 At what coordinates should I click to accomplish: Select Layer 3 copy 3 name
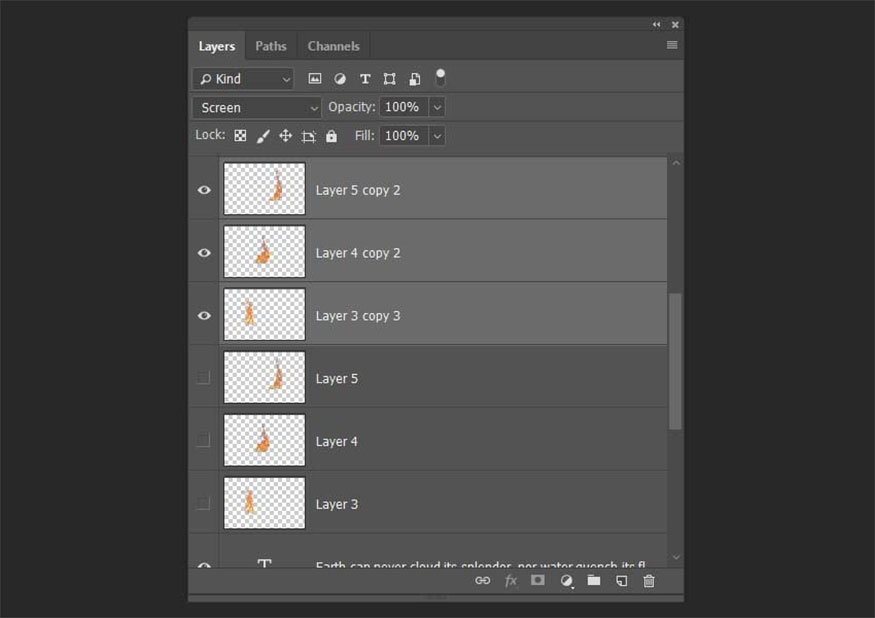point(358,316)
